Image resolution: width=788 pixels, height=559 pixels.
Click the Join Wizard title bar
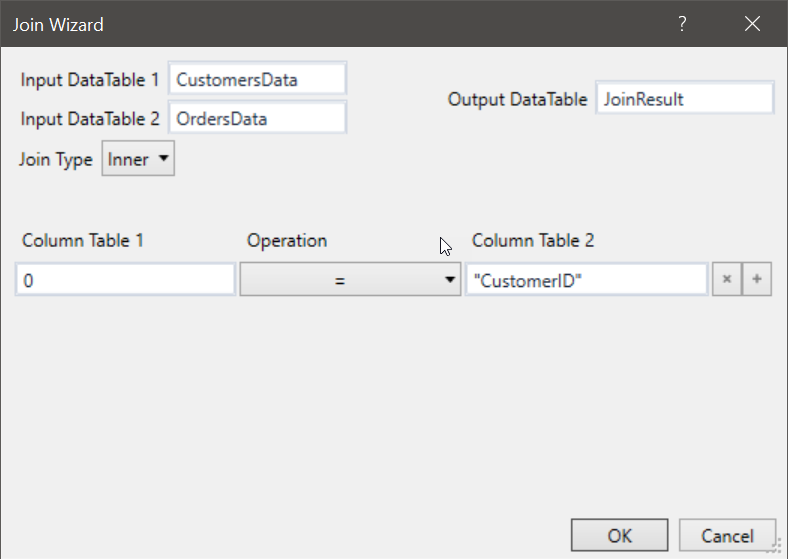pyautogui.click(x=300, y=24)
